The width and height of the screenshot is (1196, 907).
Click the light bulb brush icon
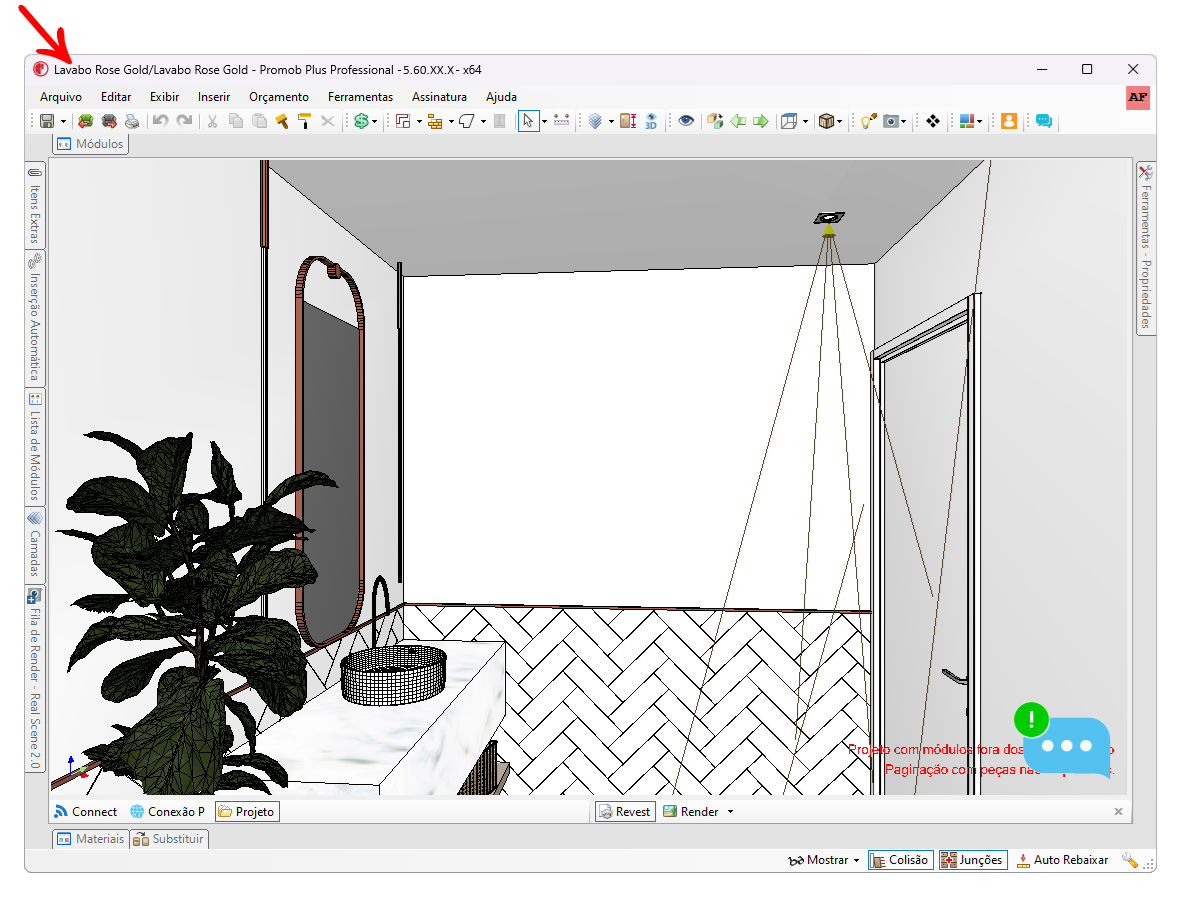(x=868, y=121)
